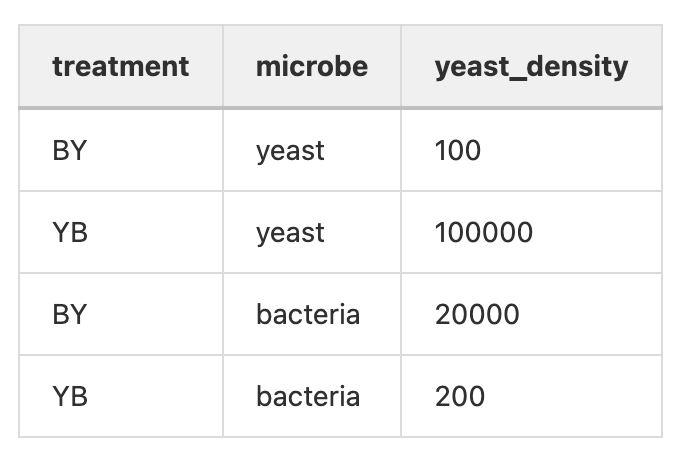Select the value 20000 cell
This screenshot has width=682, height=452.
click(x=532, y=314)
